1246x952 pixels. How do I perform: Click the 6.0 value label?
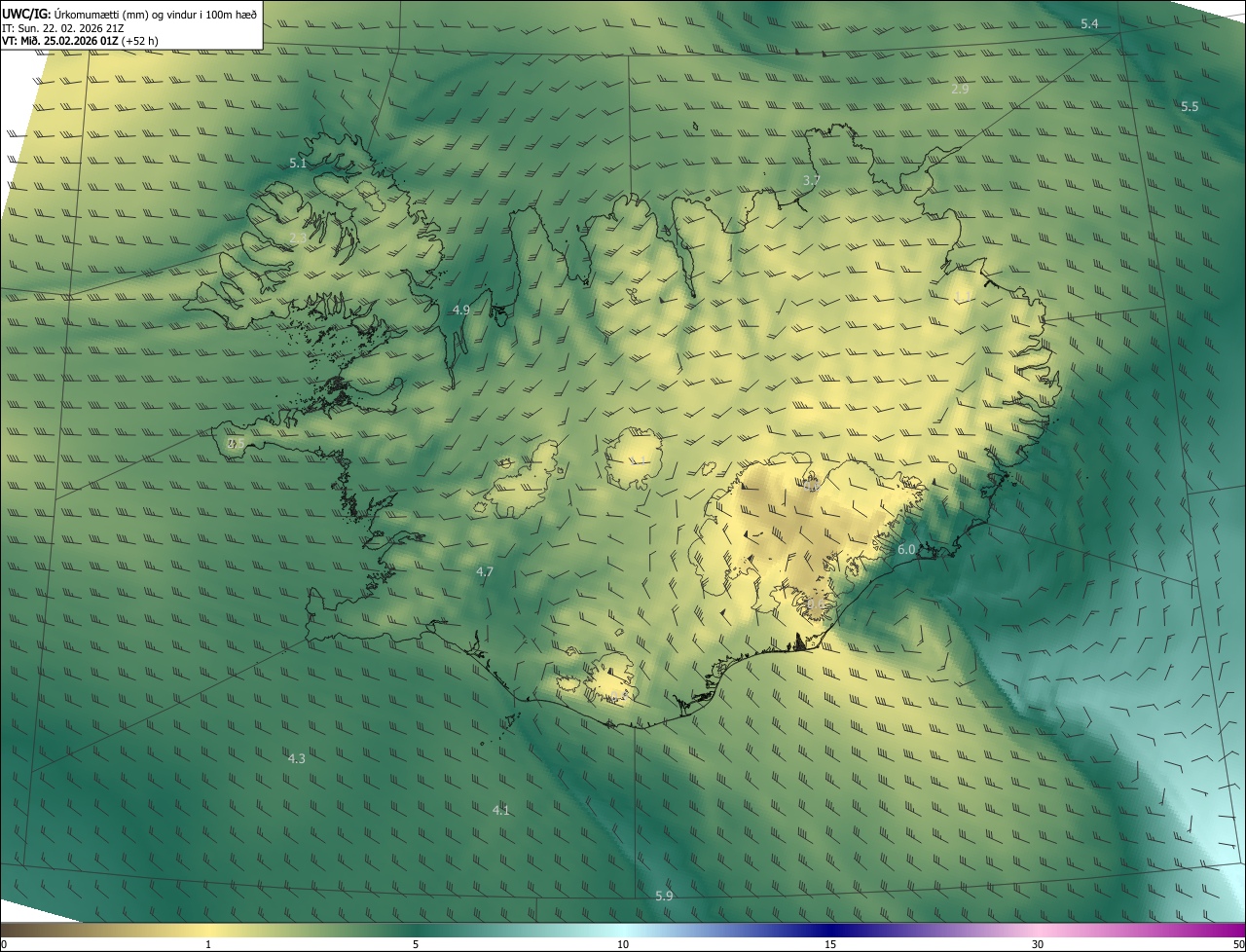click(x=906, y=549)
